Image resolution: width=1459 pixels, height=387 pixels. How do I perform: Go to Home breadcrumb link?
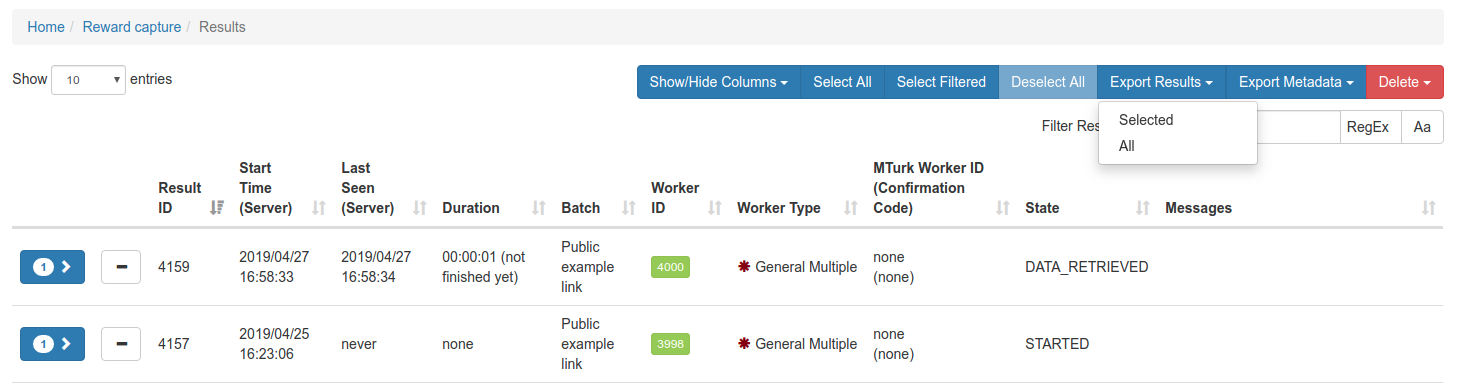(46, 27)
